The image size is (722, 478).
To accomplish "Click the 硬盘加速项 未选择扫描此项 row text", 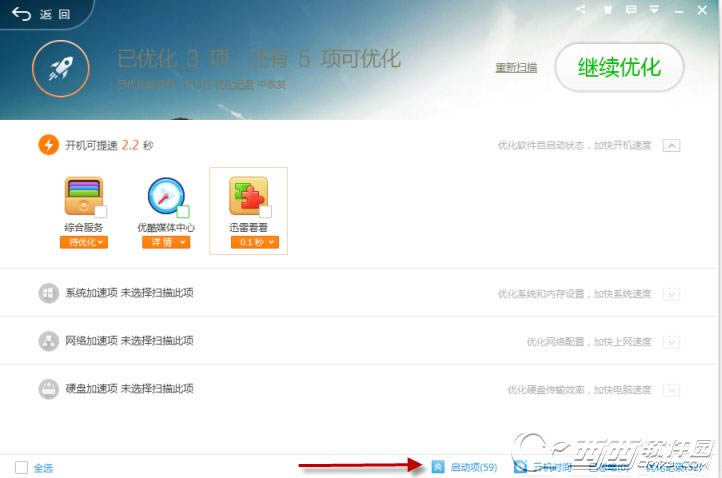I will pos(129,389).
